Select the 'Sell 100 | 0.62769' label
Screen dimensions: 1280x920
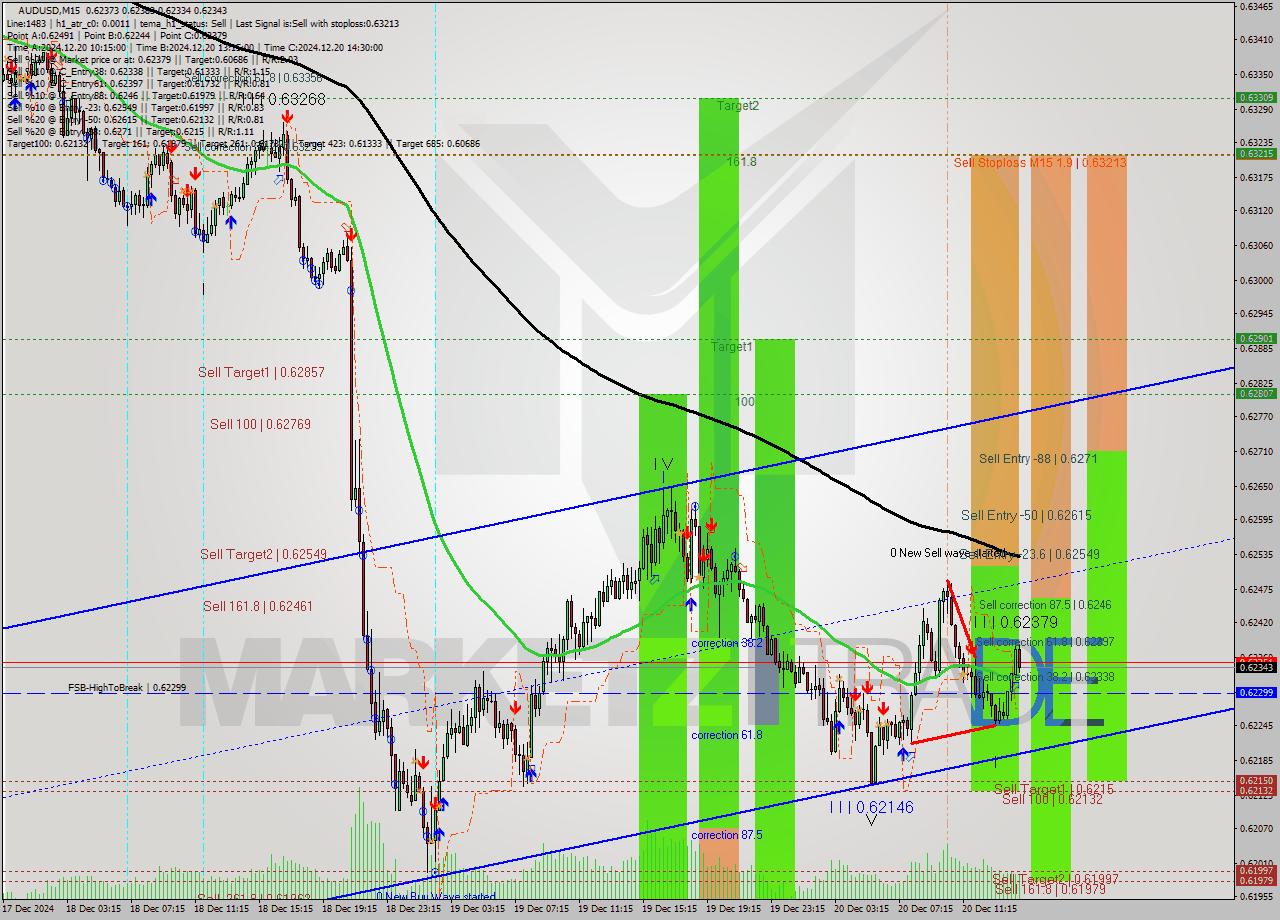(x=259, y=424)
